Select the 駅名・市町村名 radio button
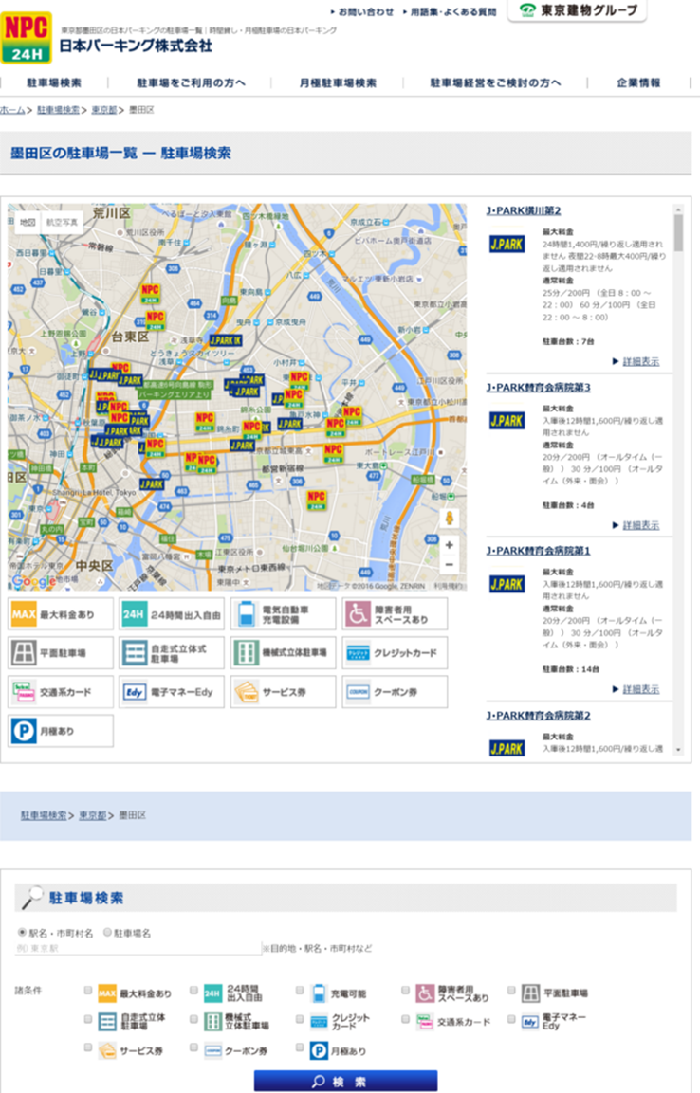 point(22,932)
